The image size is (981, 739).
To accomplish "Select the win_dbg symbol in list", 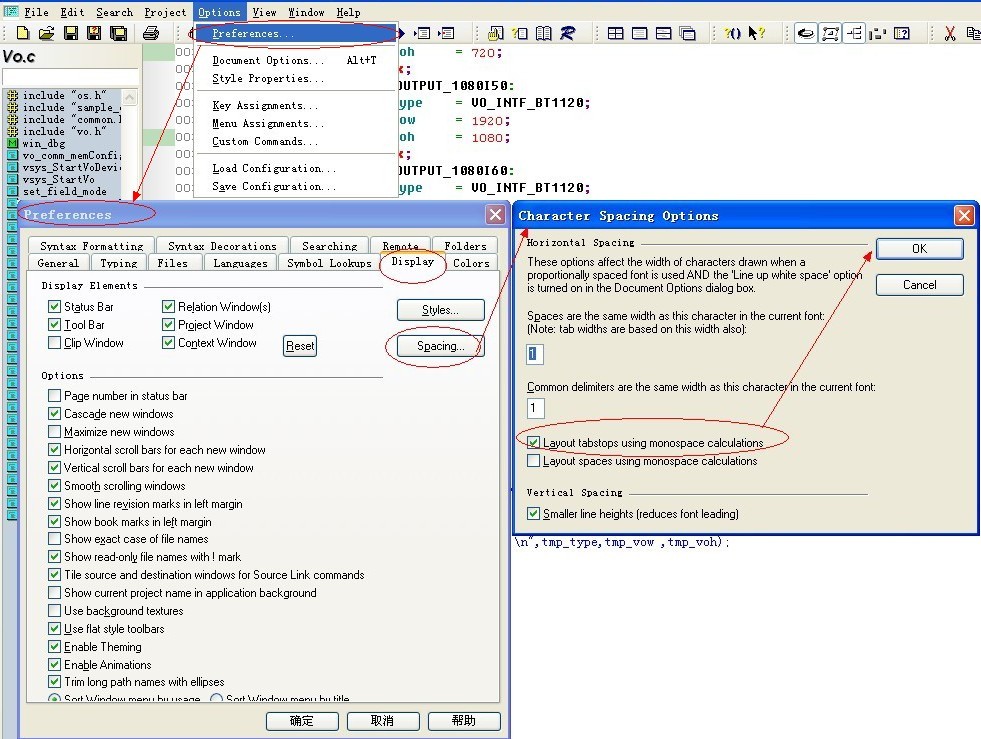I will (44, 143).
